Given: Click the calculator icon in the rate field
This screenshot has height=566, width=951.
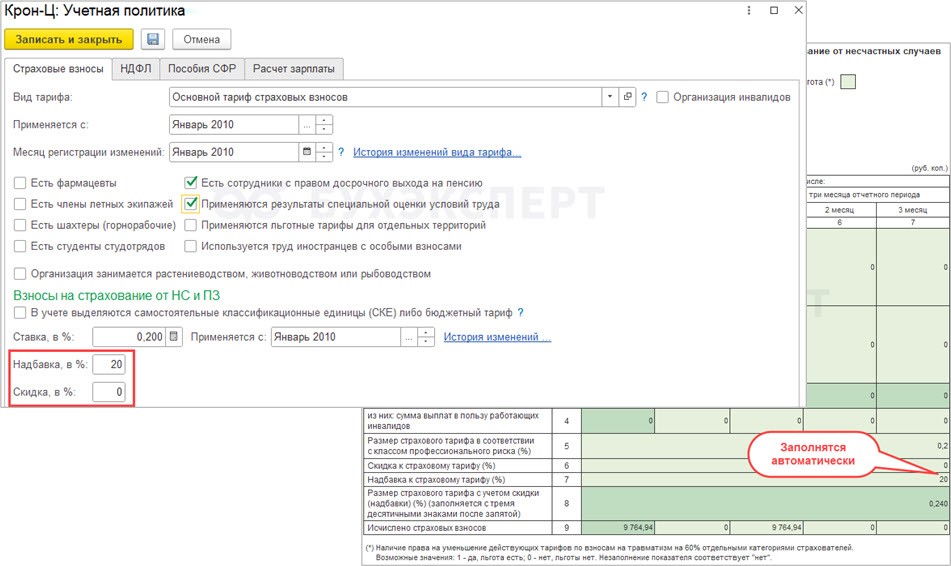Looking at the screenshot, I should (175, 337).
